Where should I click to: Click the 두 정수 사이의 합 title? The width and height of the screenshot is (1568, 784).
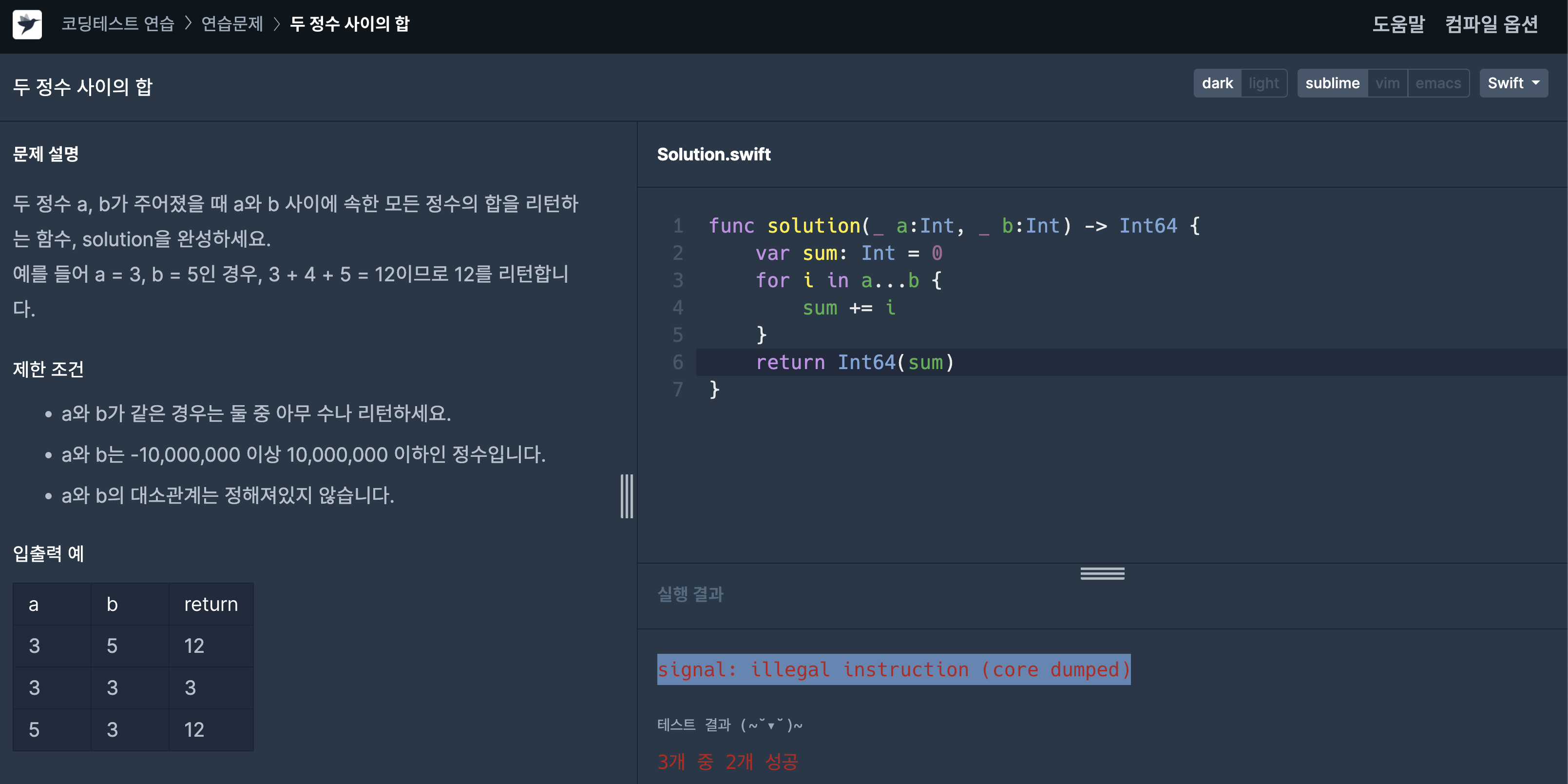(x=83, y=86)
